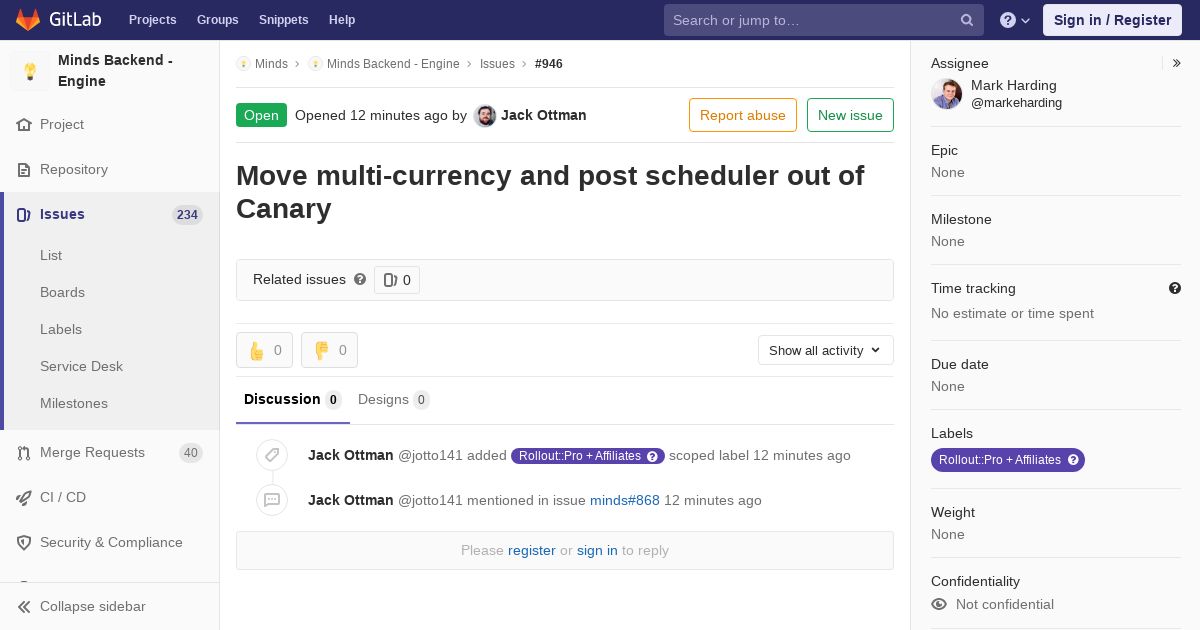1200x630 pixels.
Task: Open the Show all activity dropdown
Action: click(826, 350)
